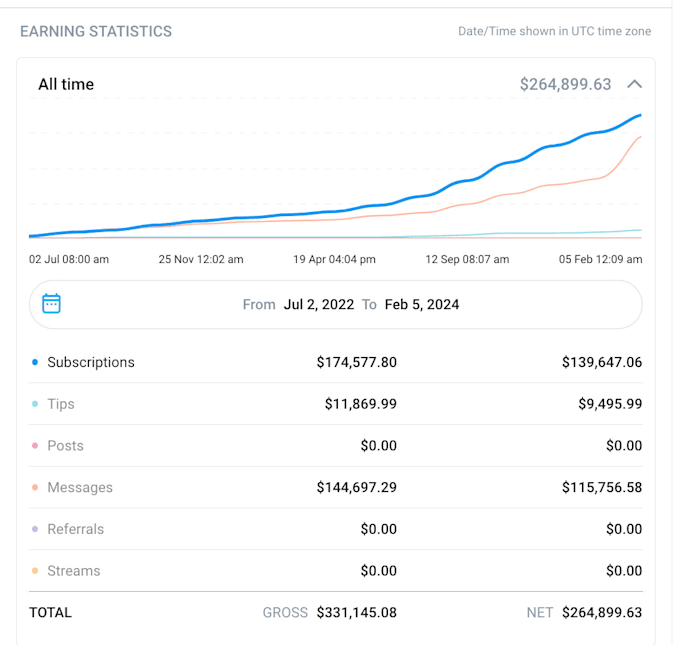Click the 12 Sep 08:07 am axis label

tap(467, 259)
